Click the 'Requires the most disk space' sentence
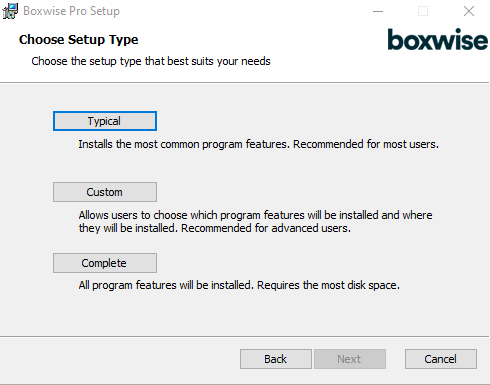The image size is (490, 385). click(x=328, y=285)
